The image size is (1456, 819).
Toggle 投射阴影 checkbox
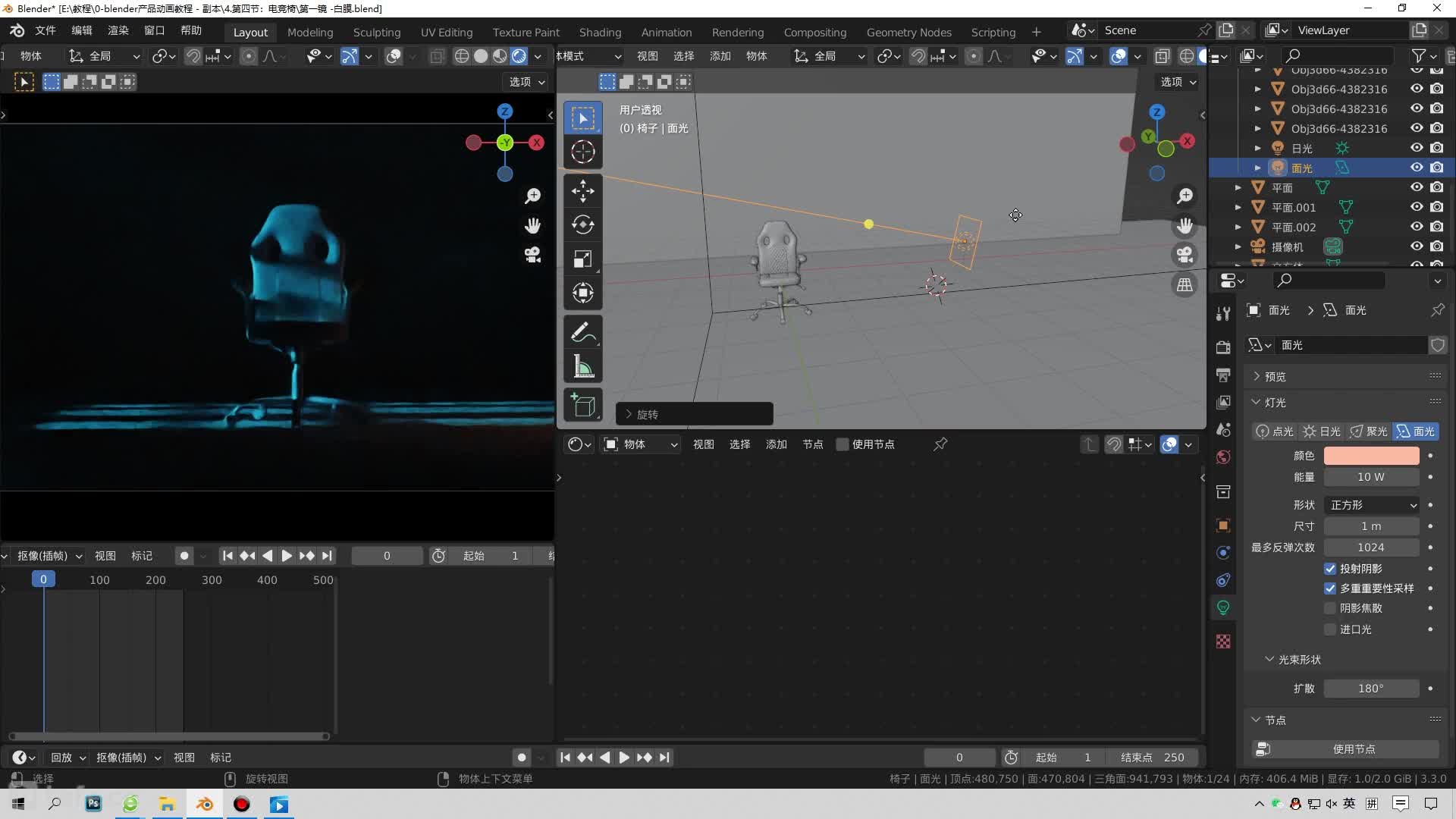point(1330,569)
